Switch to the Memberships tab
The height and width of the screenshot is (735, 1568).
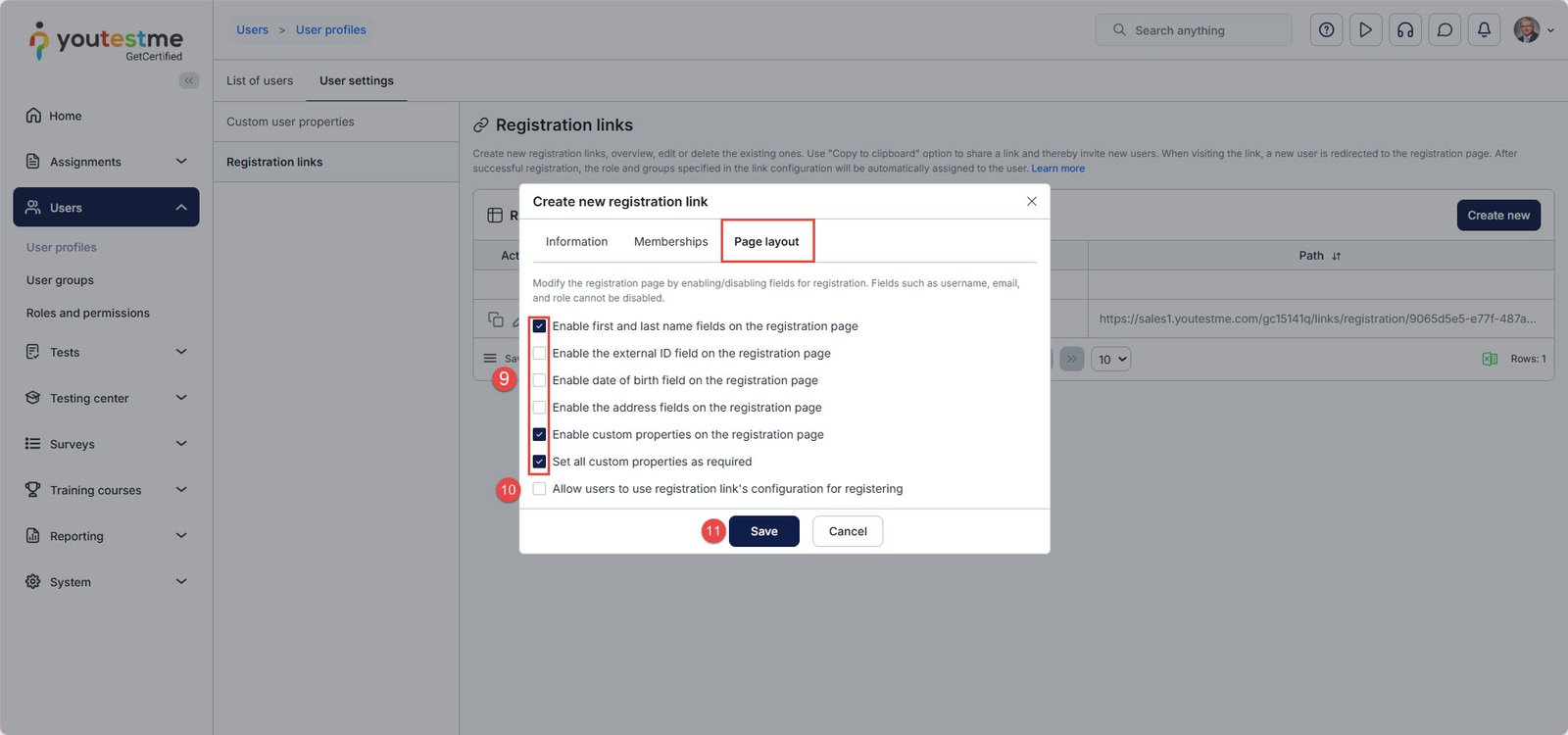point(670,242)
